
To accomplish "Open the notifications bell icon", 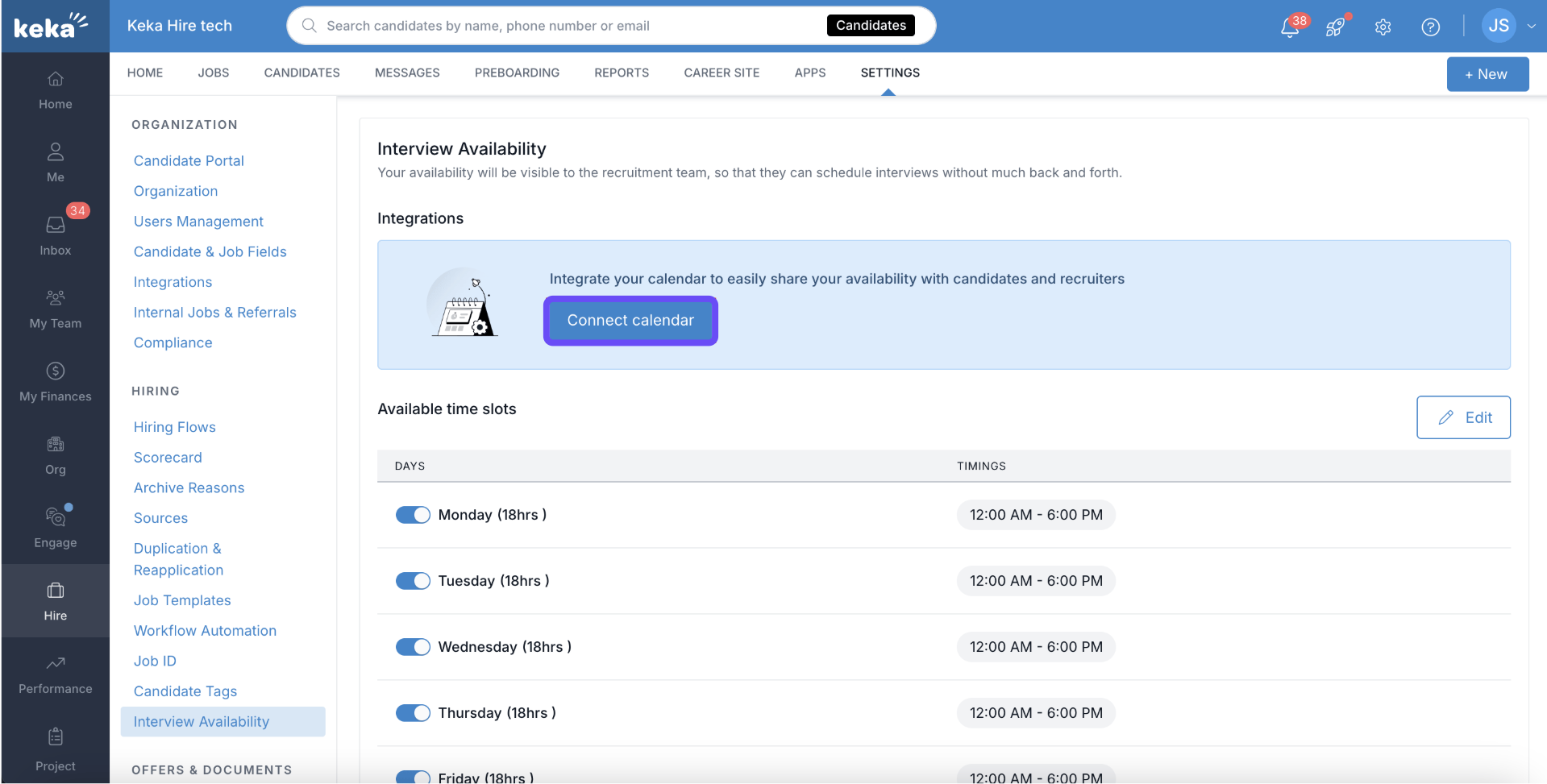I will [1289, 27].
